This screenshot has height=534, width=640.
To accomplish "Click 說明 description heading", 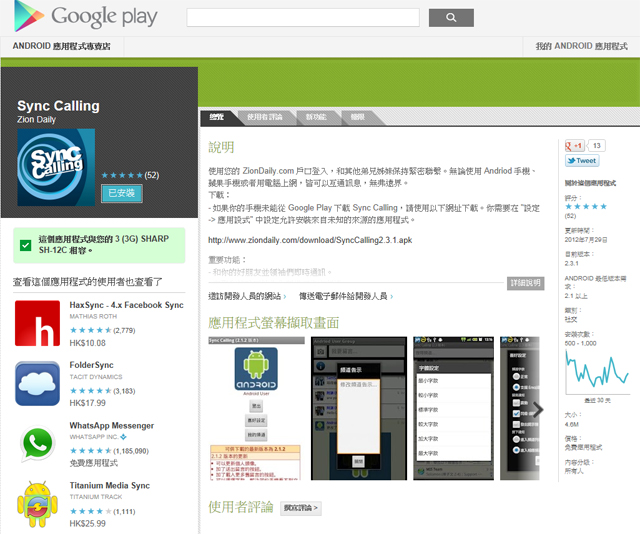I will point(221,147).
